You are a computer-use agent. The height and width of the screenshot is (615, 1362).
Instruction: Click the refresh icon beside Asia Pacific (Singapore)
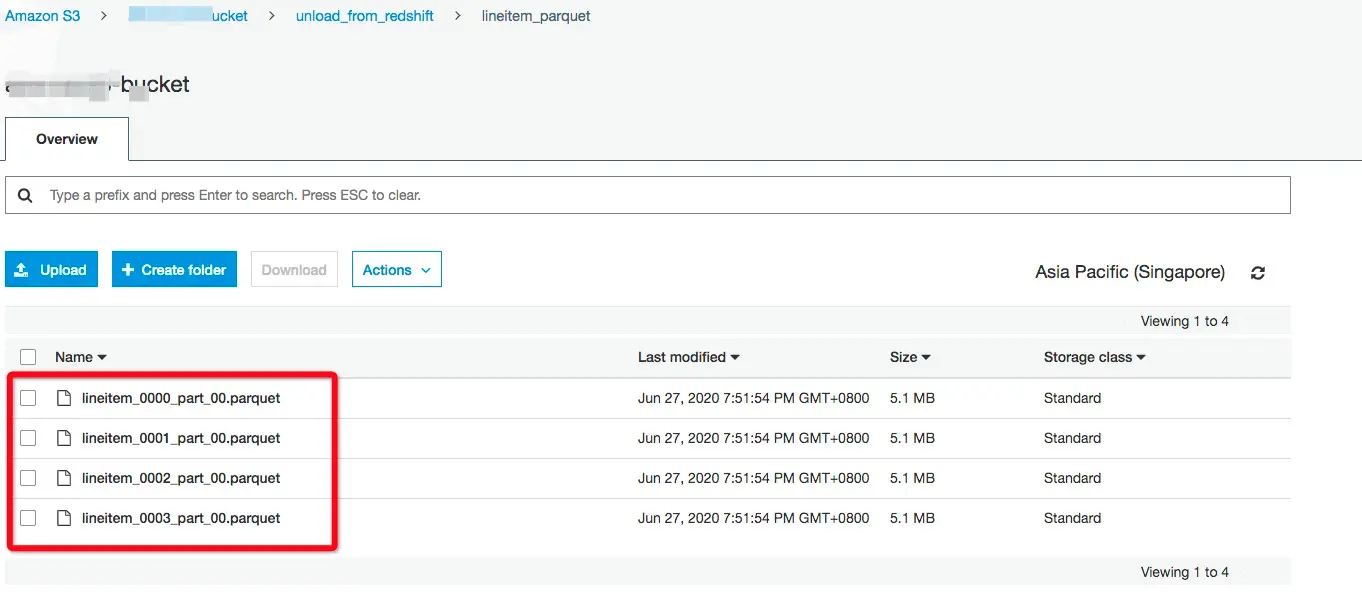[x=1258, y=272]
